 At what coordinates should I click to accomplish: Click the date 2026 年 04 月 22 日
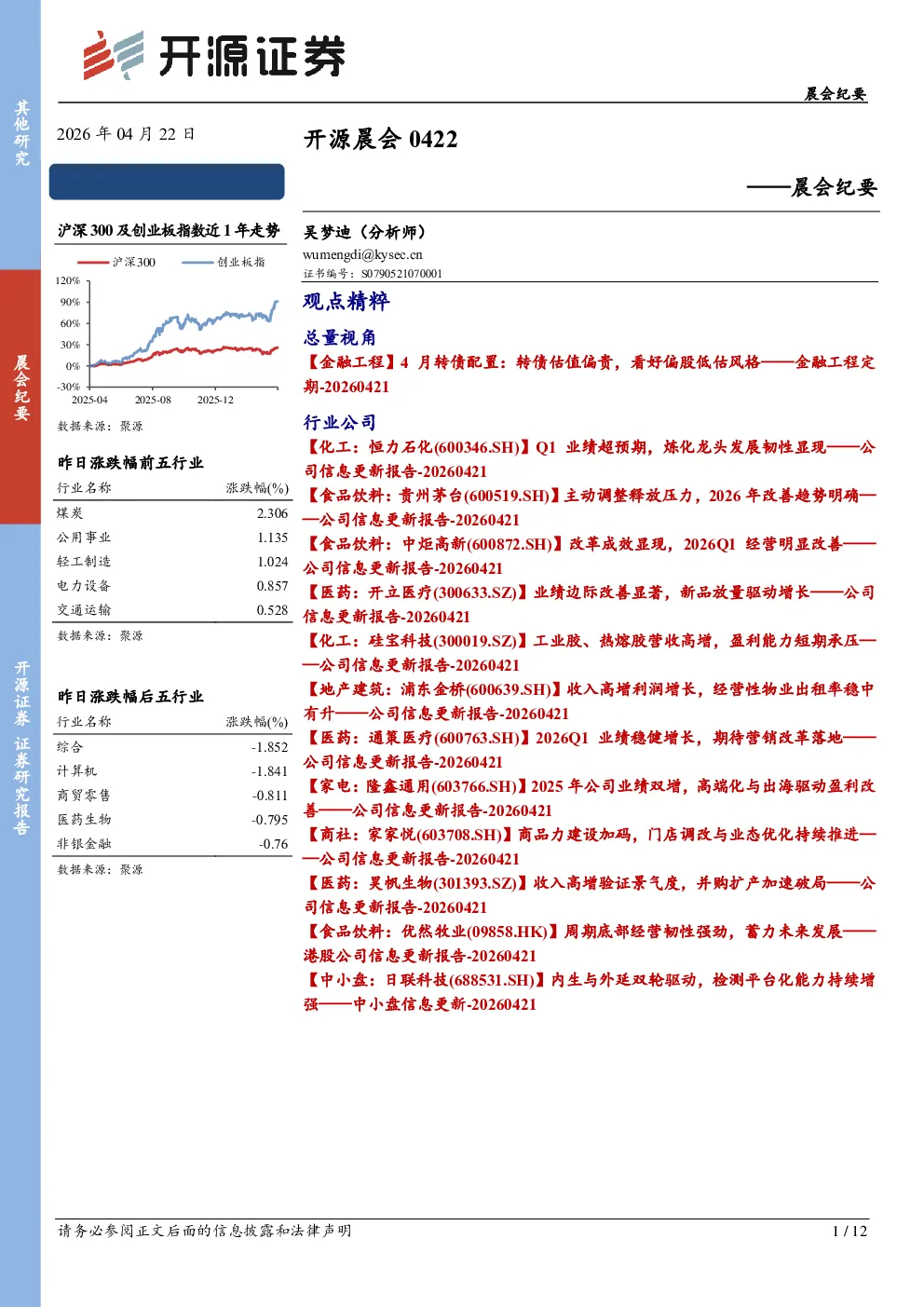[126, 134]
